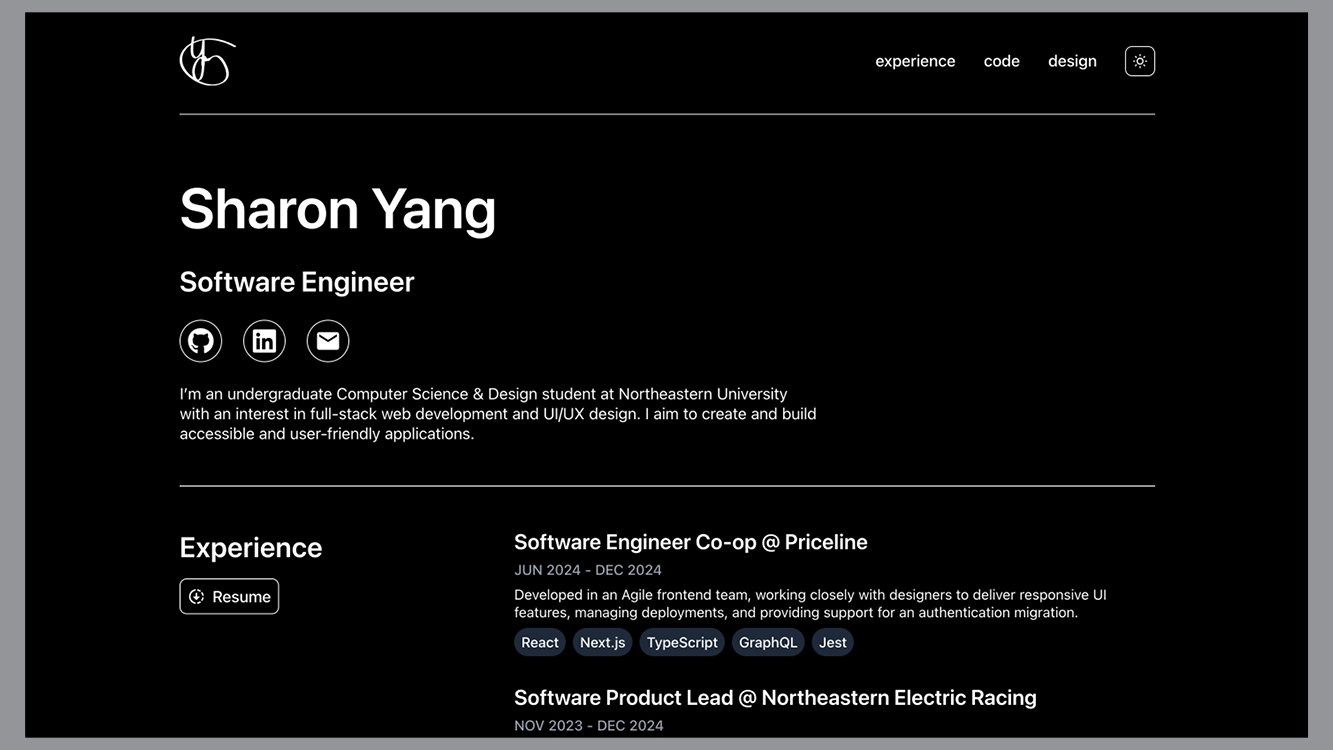Open the GitHub profile icon

[x=200, y=340]
